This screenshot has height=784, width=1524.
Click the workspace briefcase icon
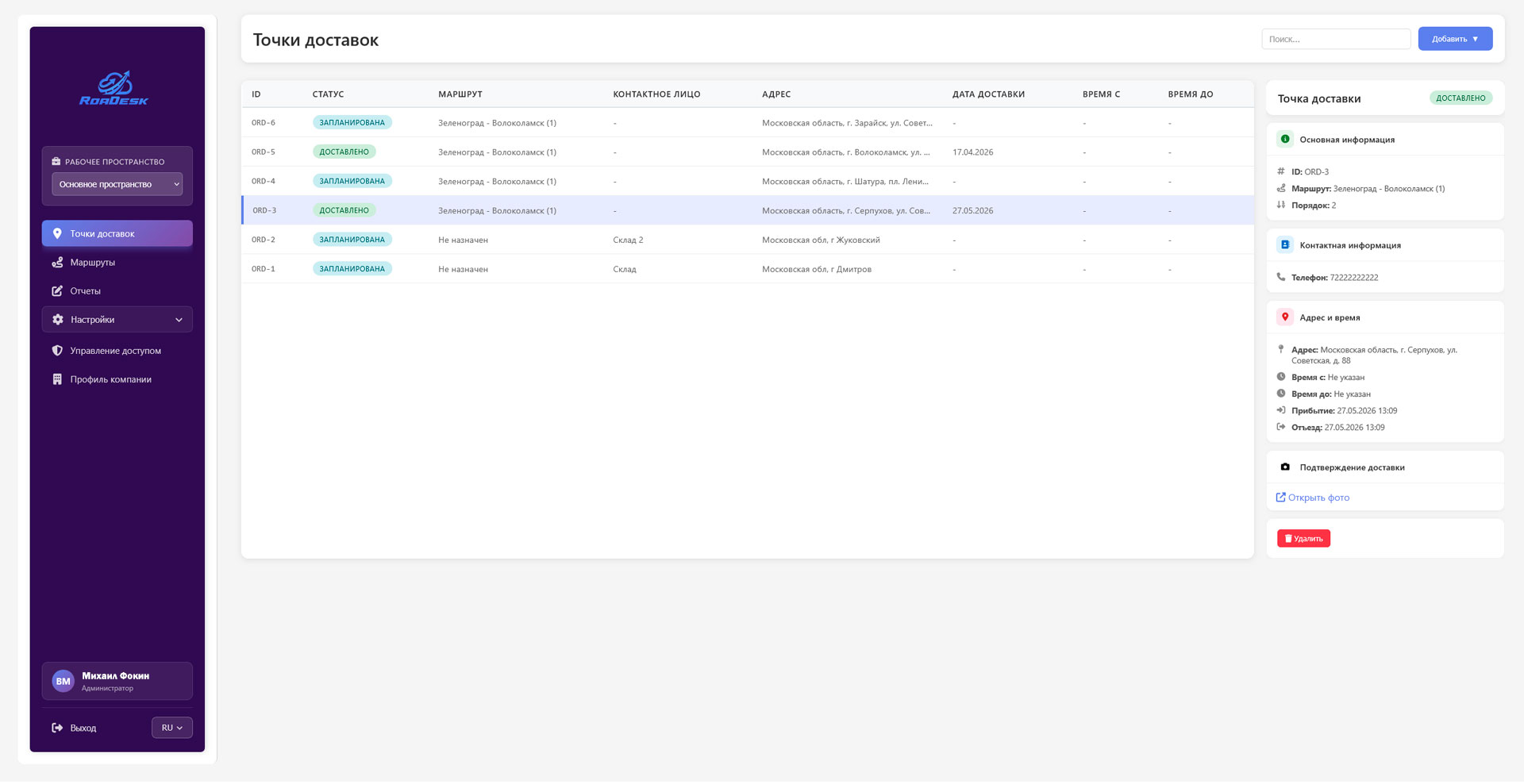point(56,162)
